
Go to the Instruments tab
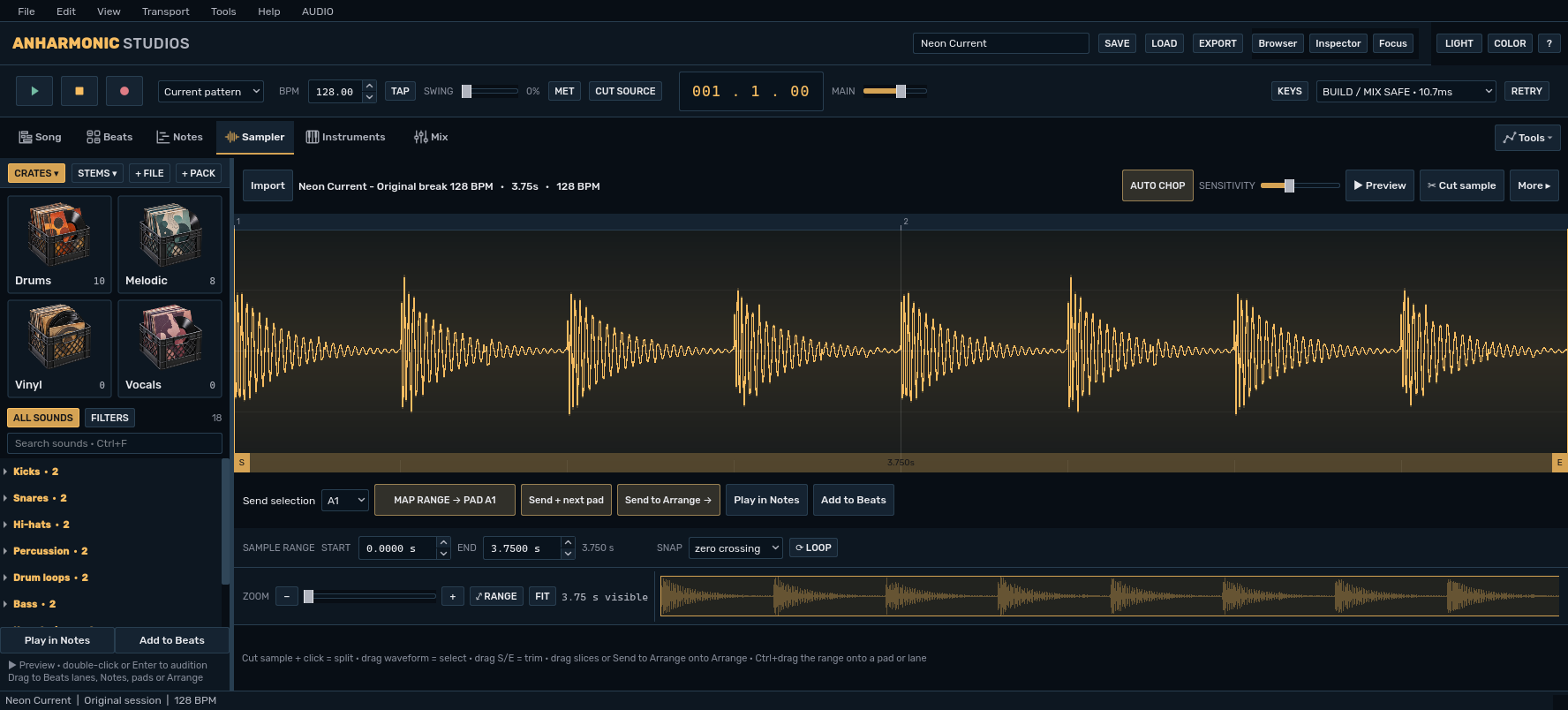(x=345, y=137)
